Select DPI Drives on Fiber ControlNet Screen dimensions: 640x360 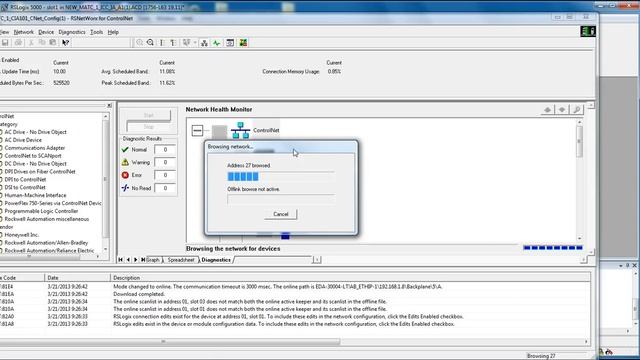[40, 171]
